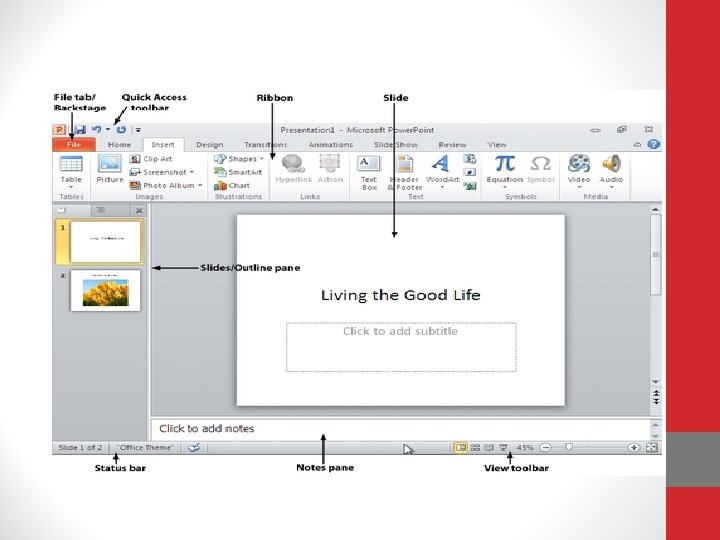Go to next slide button on scrollbar
The image size is (720, 540).
point(656,401)
